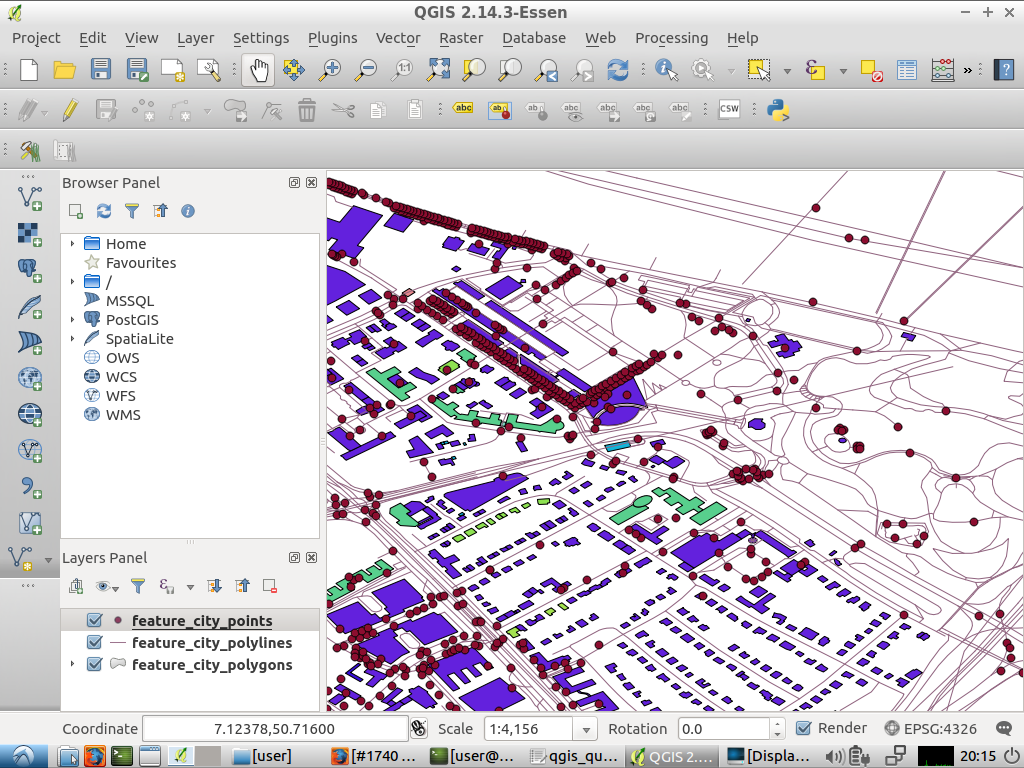
Task: Switch to the [user] taskbar window
Action: pos(263,756)
